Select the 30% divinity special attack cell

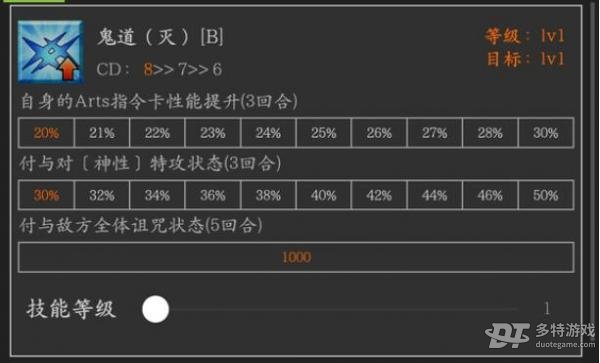(46, 195)
